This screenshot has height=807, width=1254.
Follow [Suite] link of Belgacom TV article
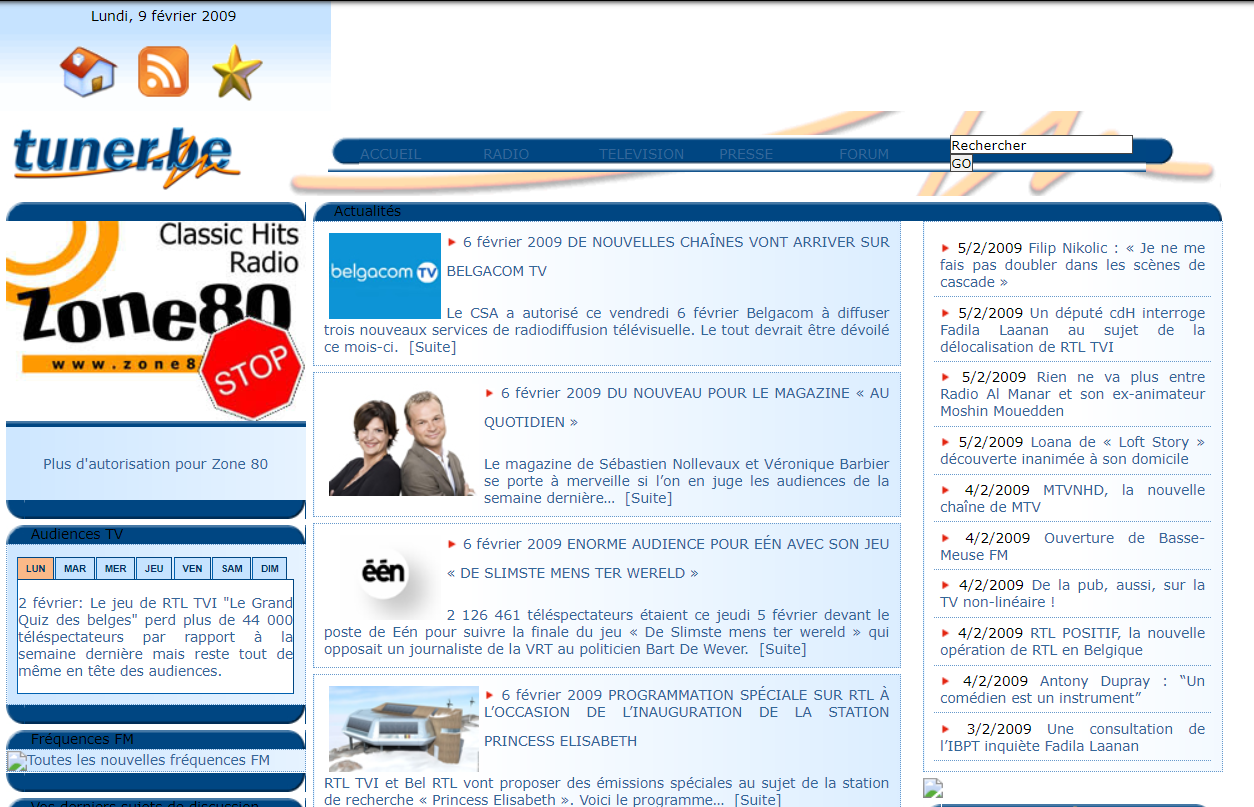[432, 347]
